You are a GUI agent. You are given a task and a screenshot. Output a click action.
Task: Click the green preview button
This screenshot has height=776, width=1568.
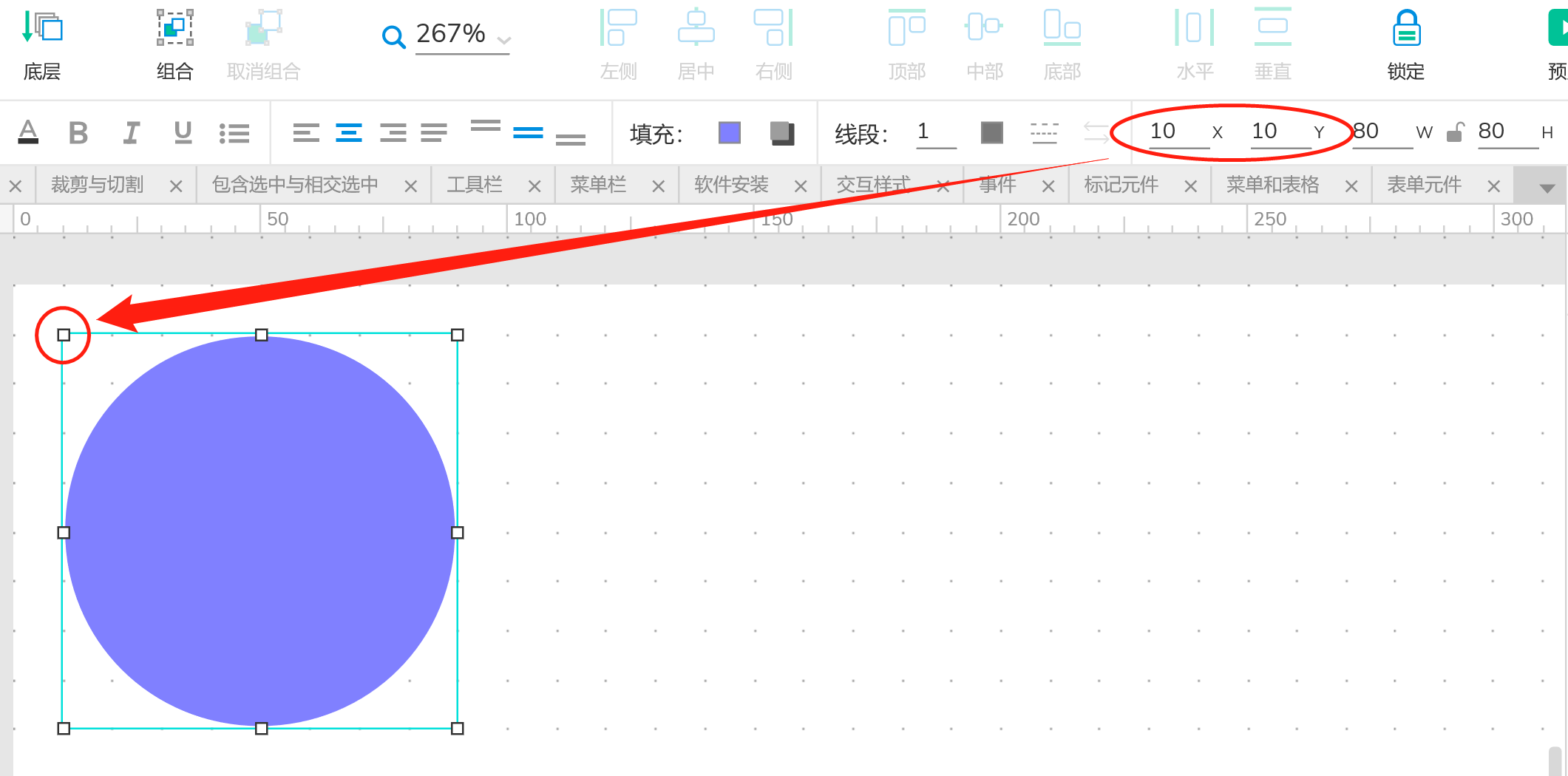click(x=1558, y=28)
